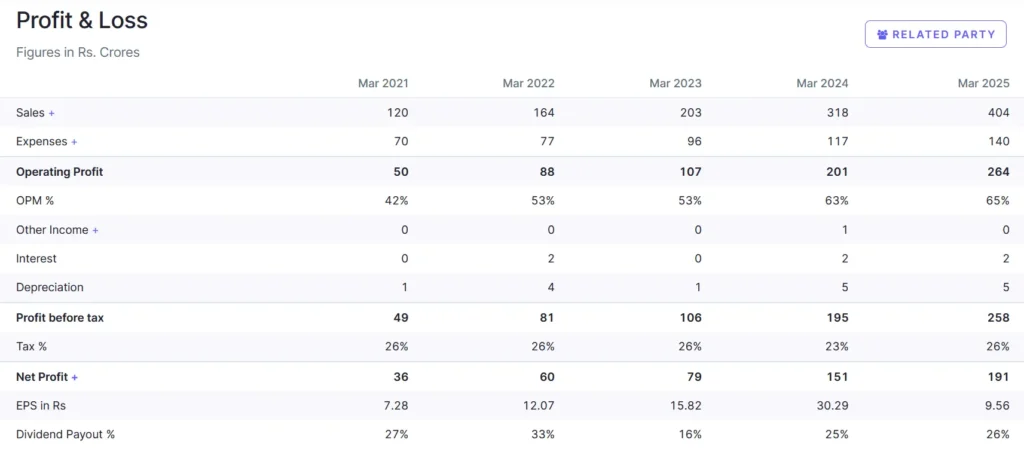The image size is (1024, 452).
Task: Click the Mar 2025 Net Profit value 191
Action: point(999,377)
